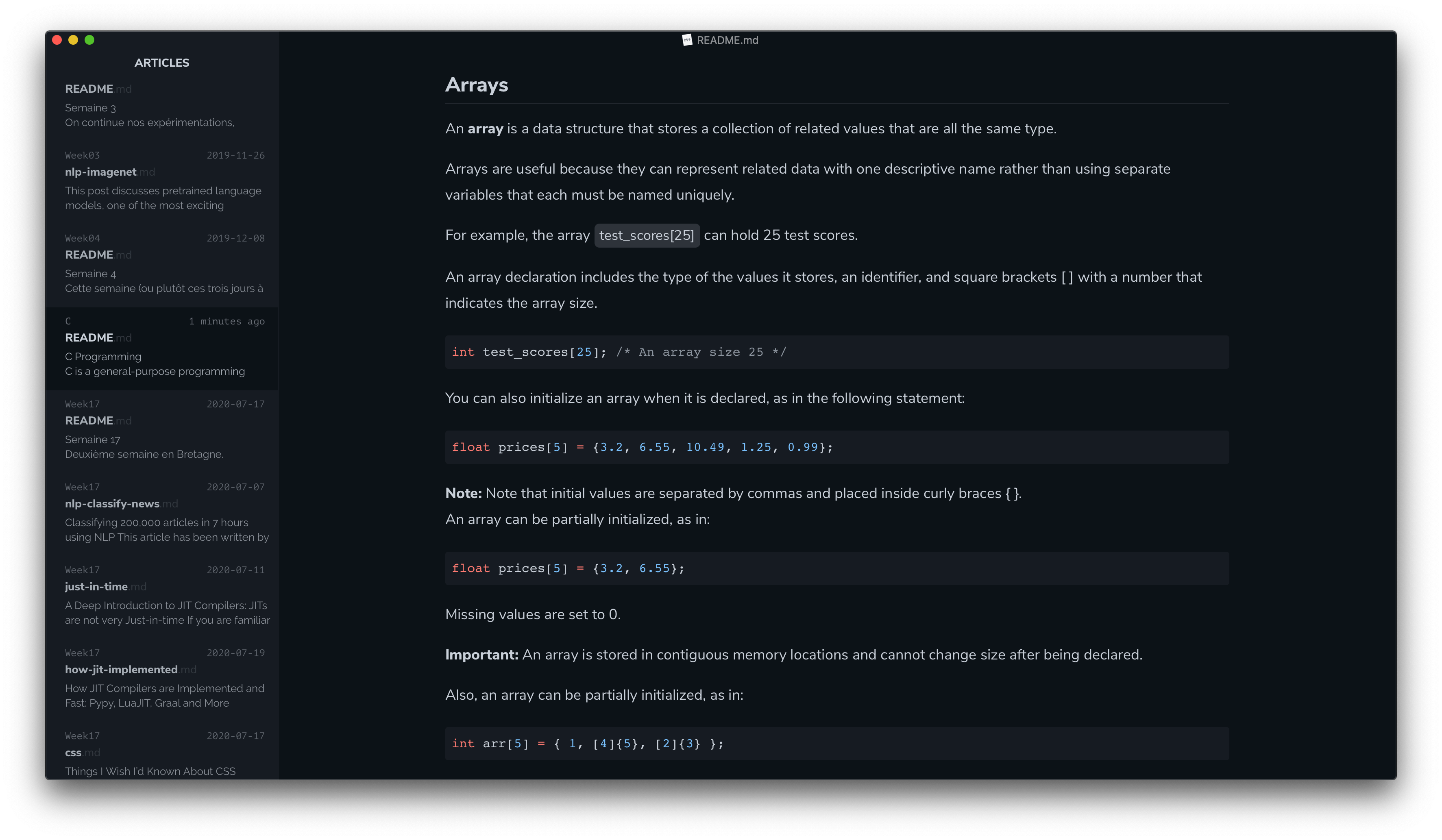Click the 'Missing values are set to 0.' sentence
The width and height of the screenshot is (1442, 840).
533,615
